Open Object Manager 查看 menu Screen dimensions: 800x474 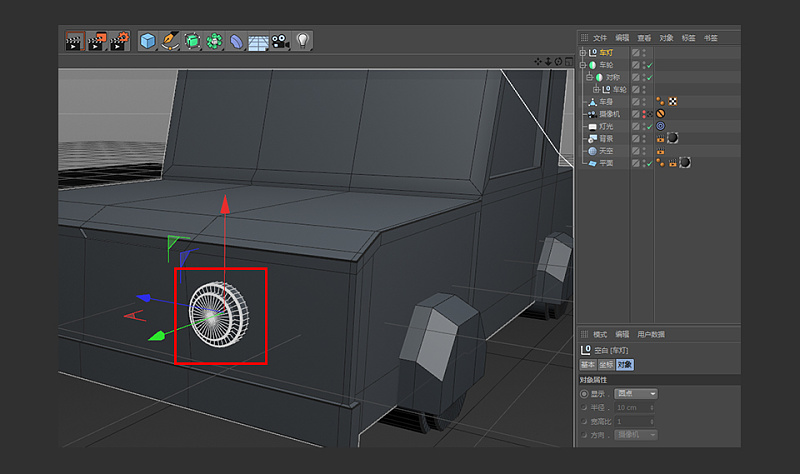tap(644, 38)
